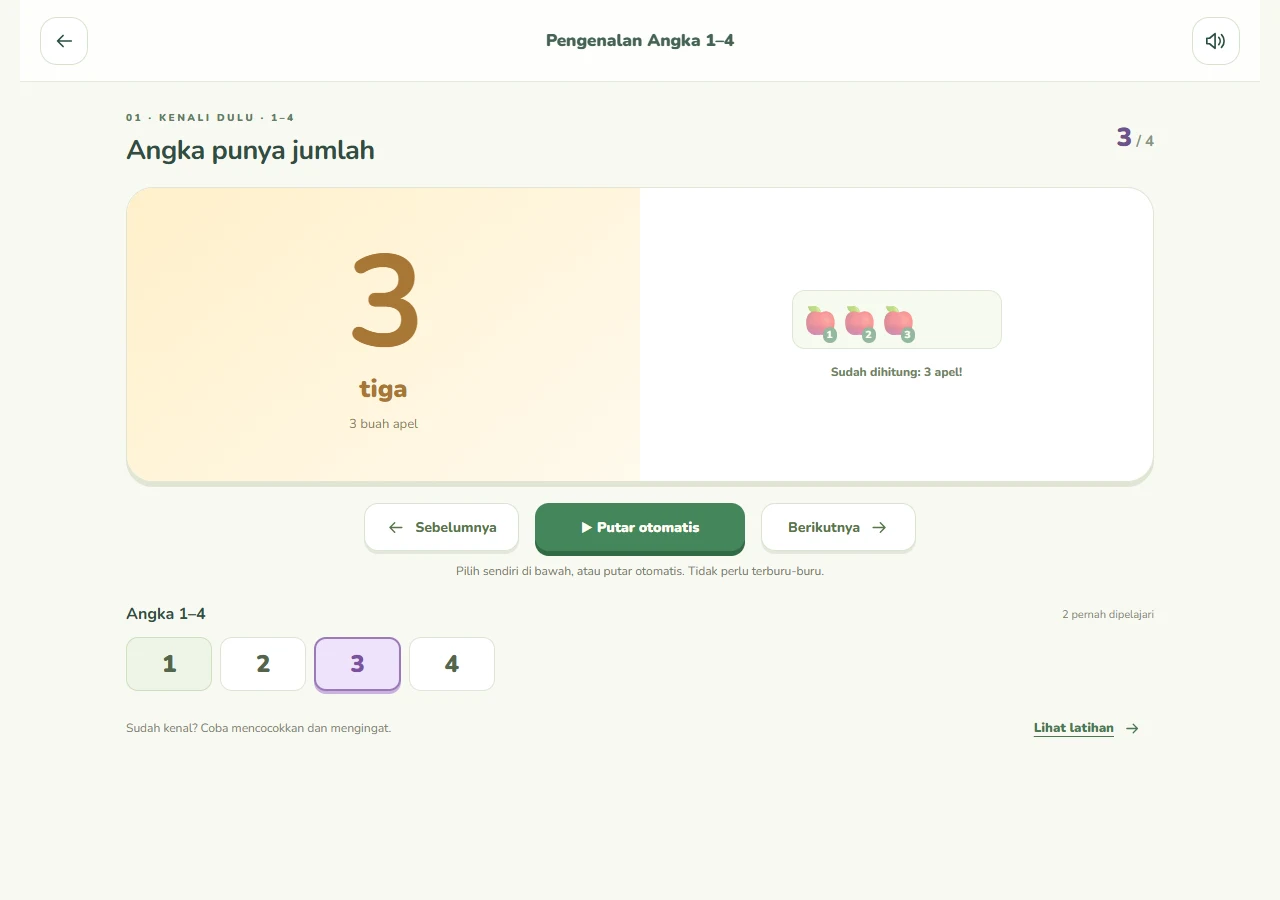Click the back arrow icon button
This screenshot has height=900, width=1280.
tap(64, 41)
